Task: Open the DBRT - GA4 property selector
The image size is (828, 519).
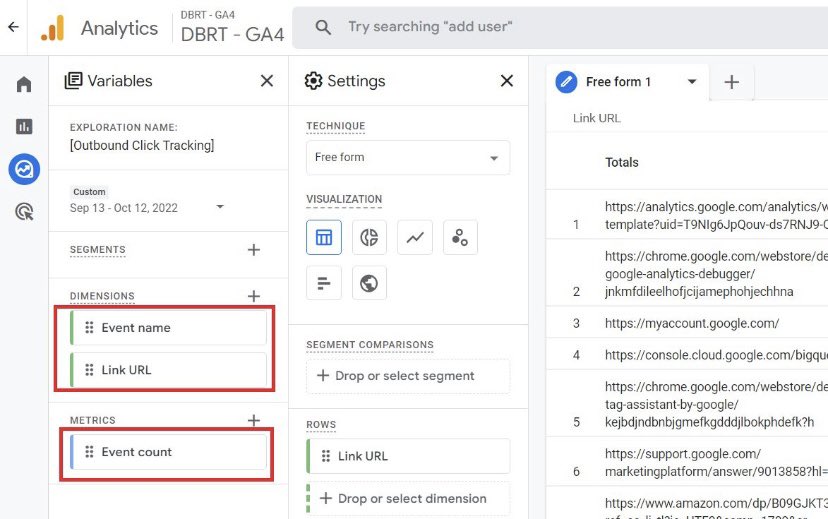Action: (x=232, y=27)
